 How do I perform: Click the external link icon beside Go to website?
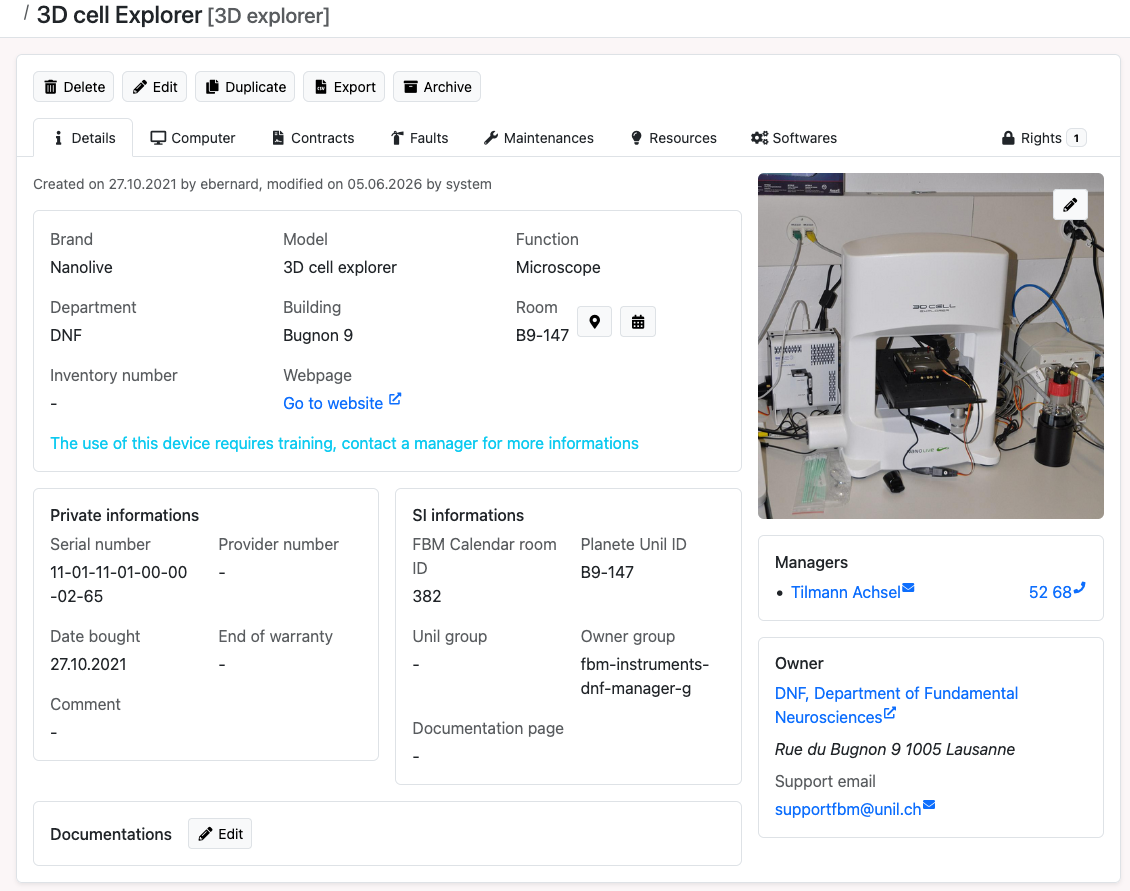coord(395,399)
